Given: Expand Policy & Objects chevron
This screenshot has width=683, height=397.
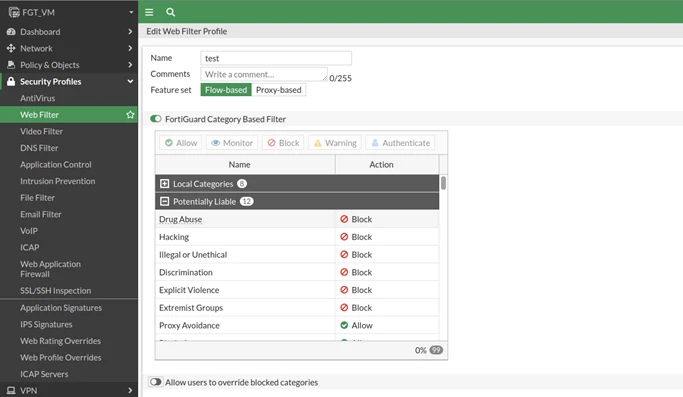Looking at the screenshot, I should 130,65.
